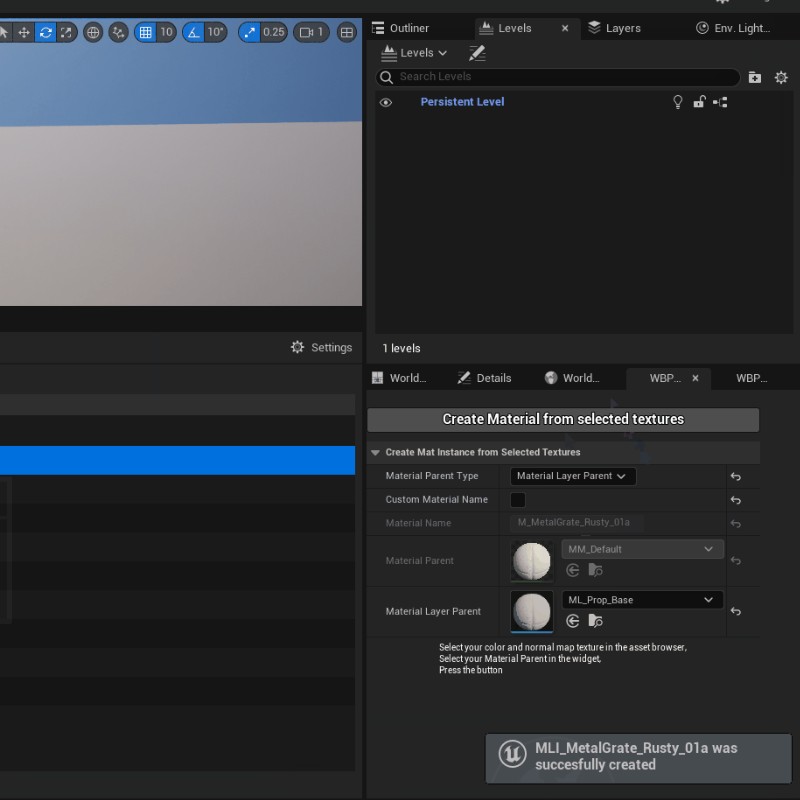Viewport: 800px width, 800px height.
Task: Open the ML_Prop_Base asset dropdown
Action: 641,600
